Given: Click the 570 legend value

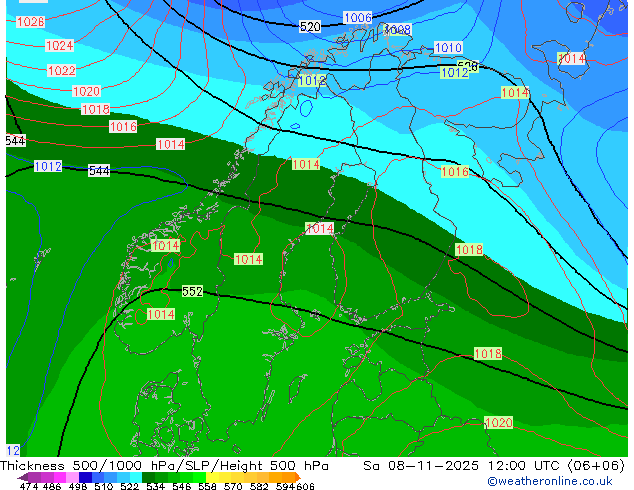Looking at the screenshot, I should [233, 486].
